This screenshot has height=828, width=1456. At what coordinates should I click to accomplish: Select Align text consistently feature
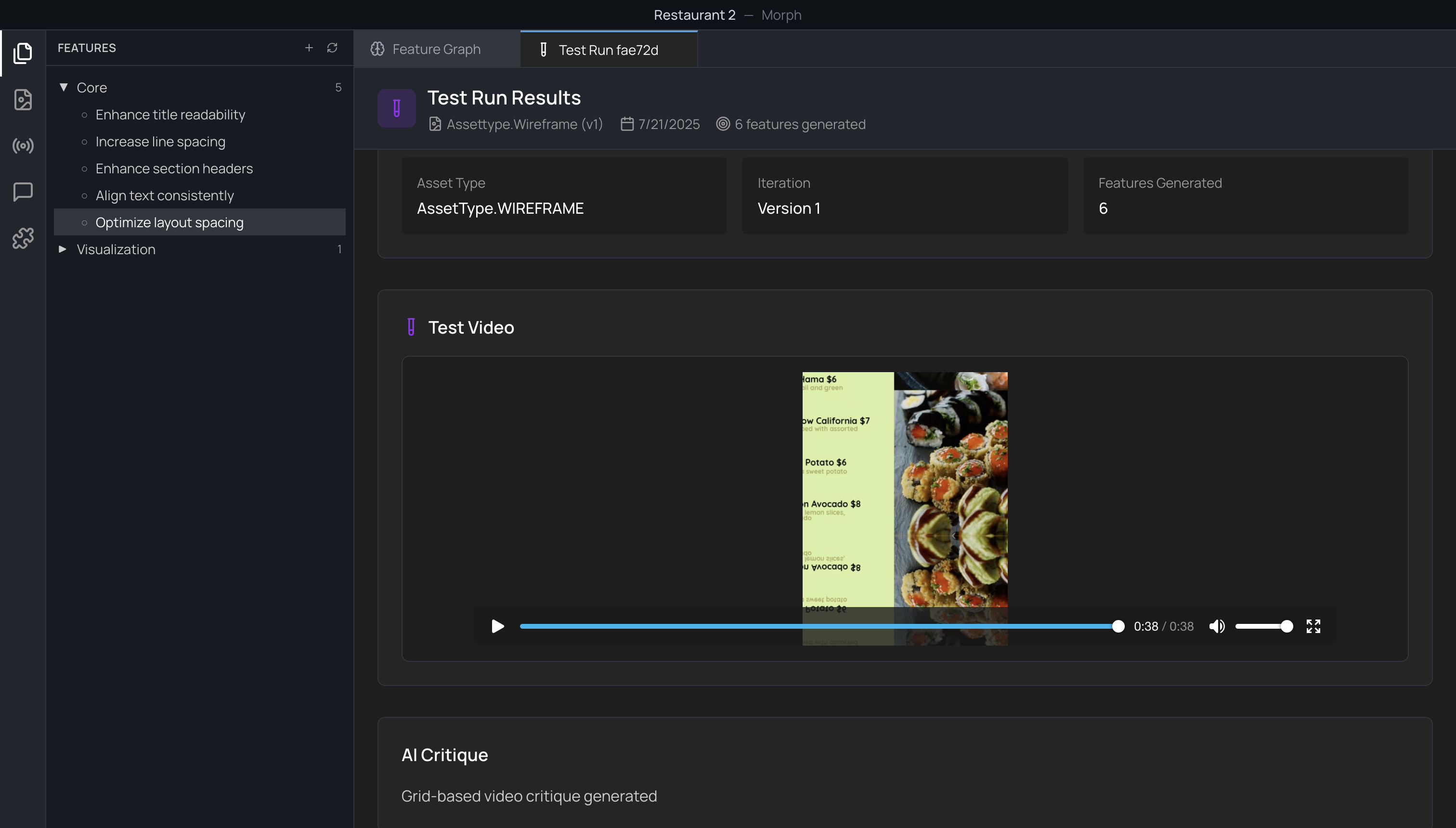click(x=164, y=195)
